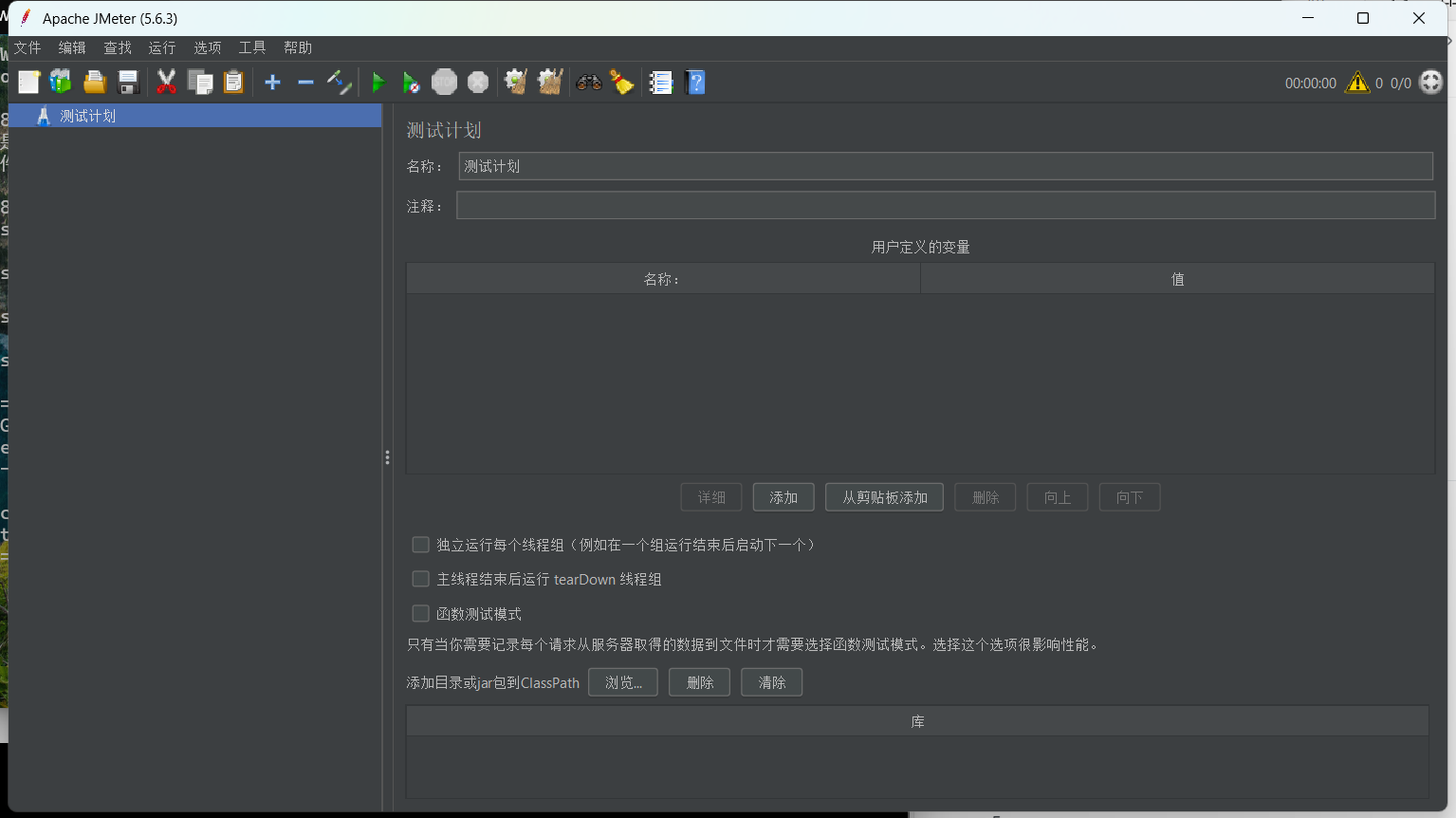Open the 帮助 menu
Image resolution: width=1456 pixels, height=818 pixels.
tap(298, 47)
